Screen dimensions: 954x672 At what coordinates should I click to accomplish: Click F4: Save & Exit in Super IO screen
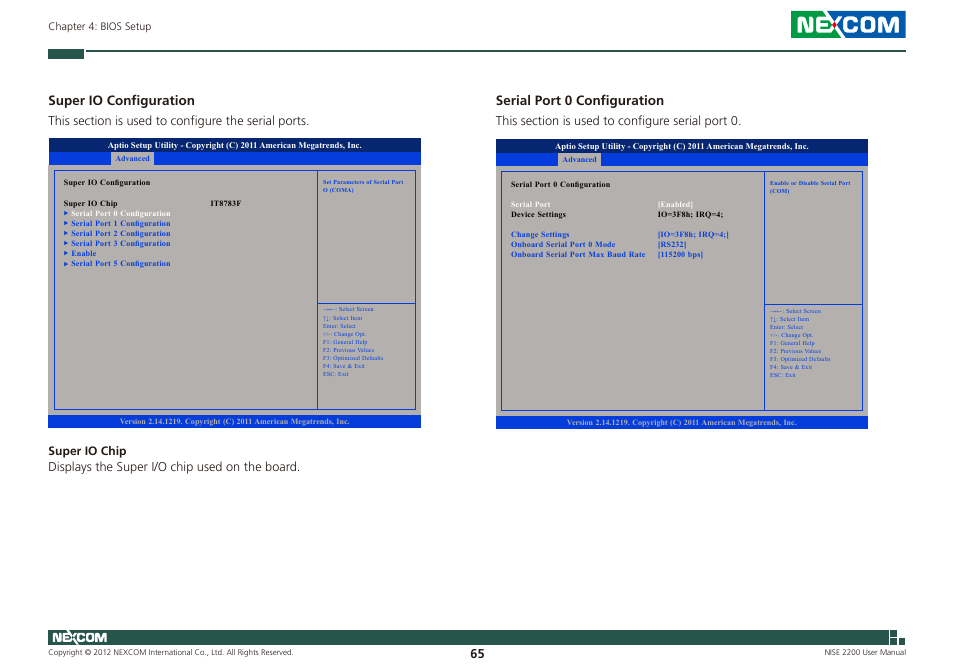coord(344,366)
